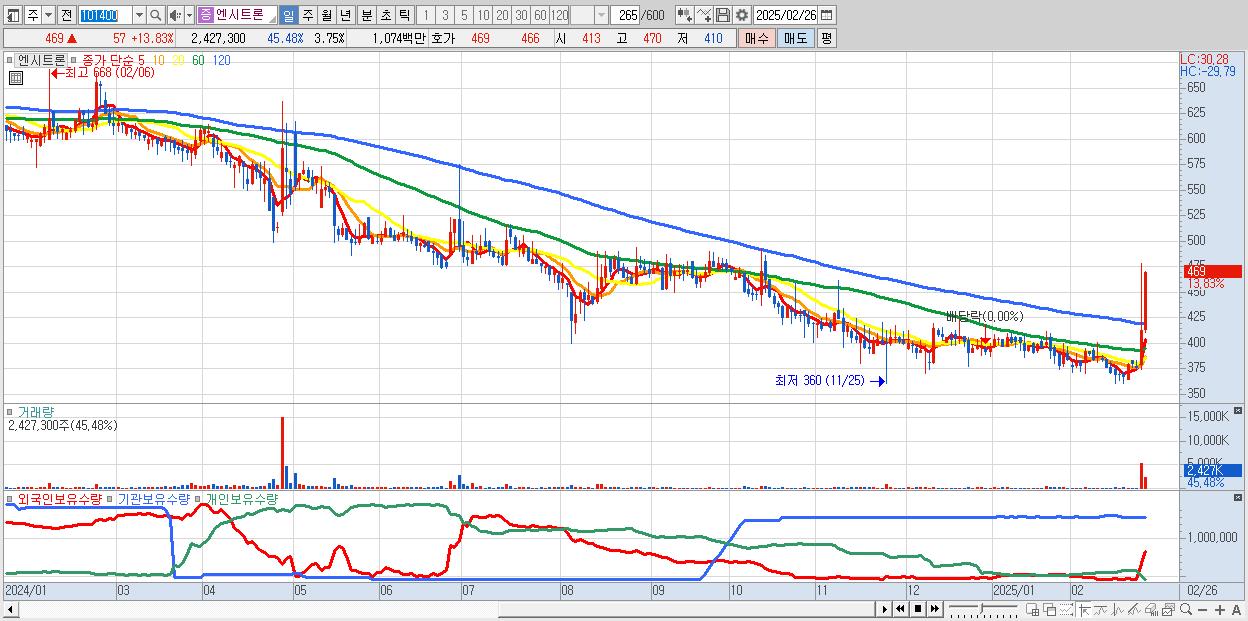Select the 초 second period
The width and height of the screenshot is (1248, 621).
385,15
